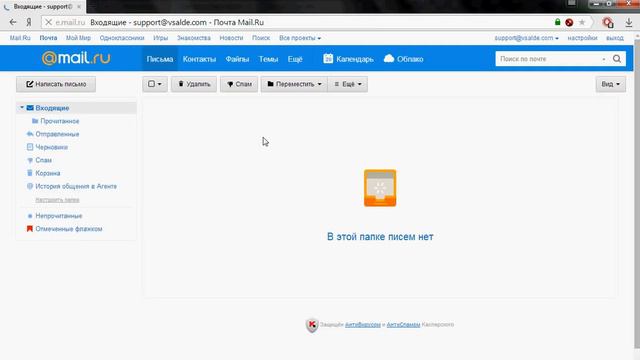Open Поиск portal link
This screenshot has width=640, height=360.
pos(261,38)
